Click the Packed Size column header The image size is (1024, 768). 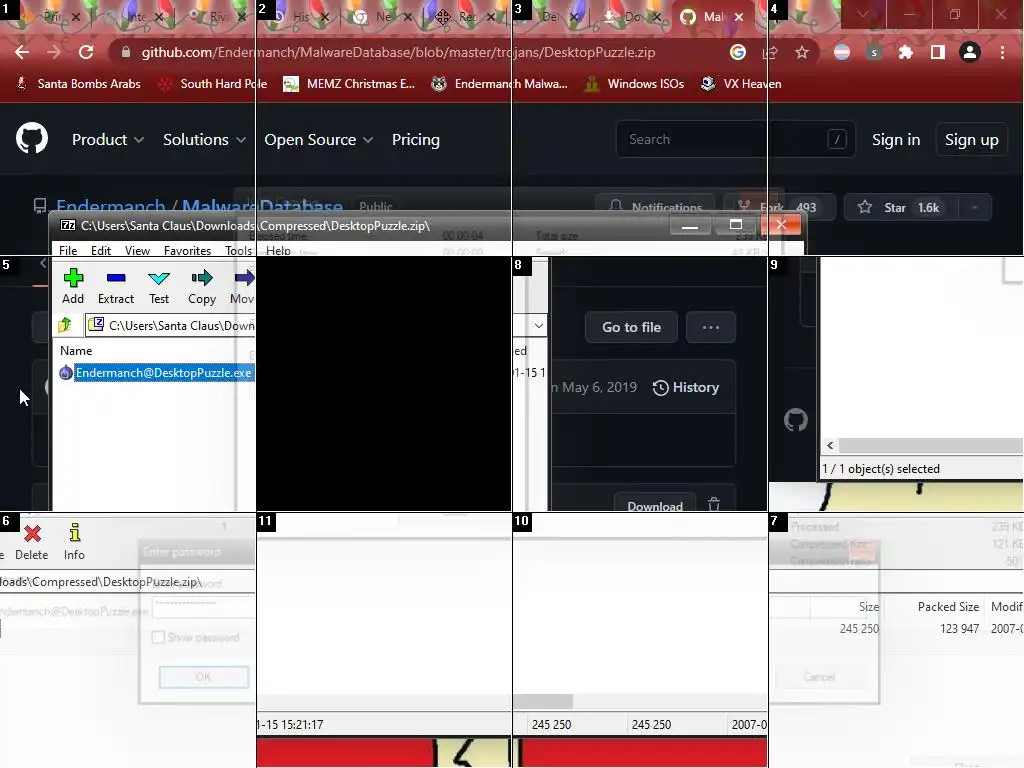948,607
